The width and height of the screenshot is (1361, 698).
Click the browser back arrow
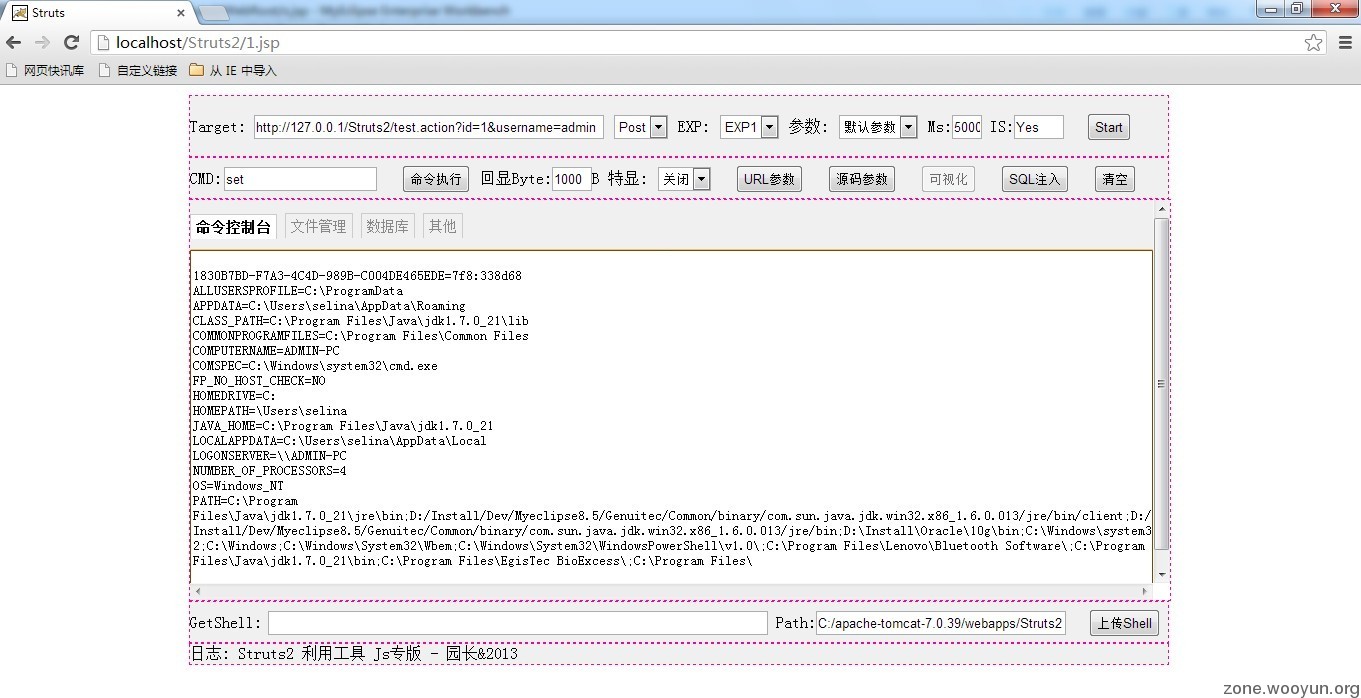13,42
